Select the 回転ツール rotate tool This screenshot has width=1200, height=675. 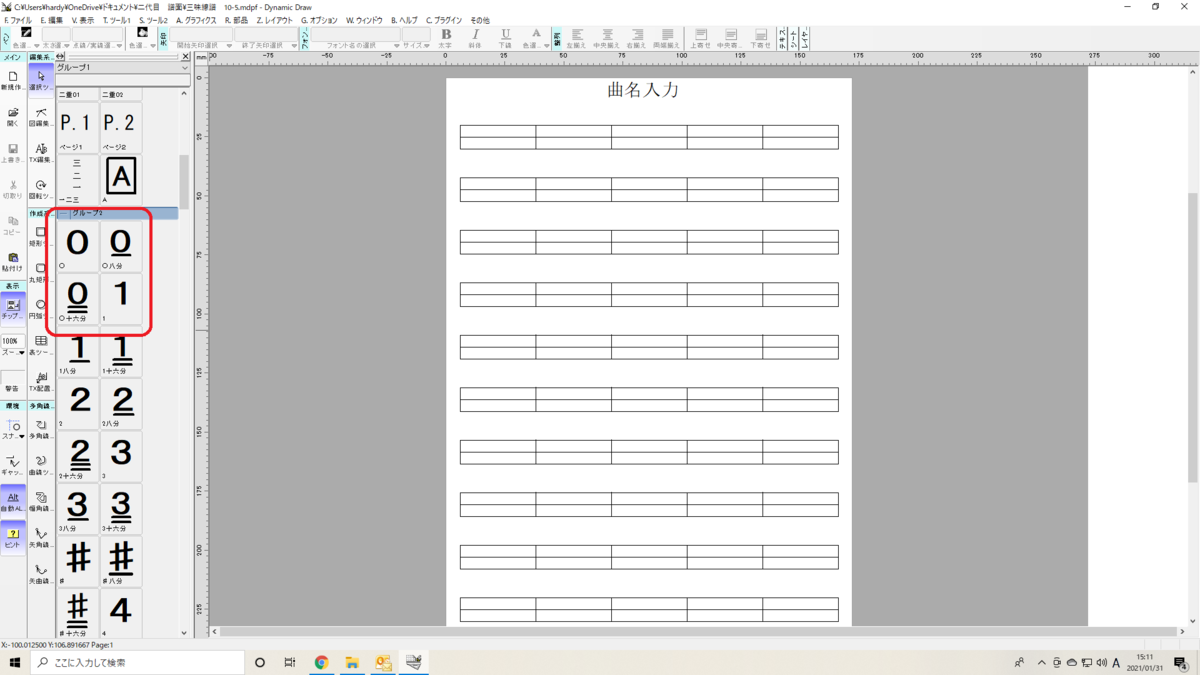41,188
